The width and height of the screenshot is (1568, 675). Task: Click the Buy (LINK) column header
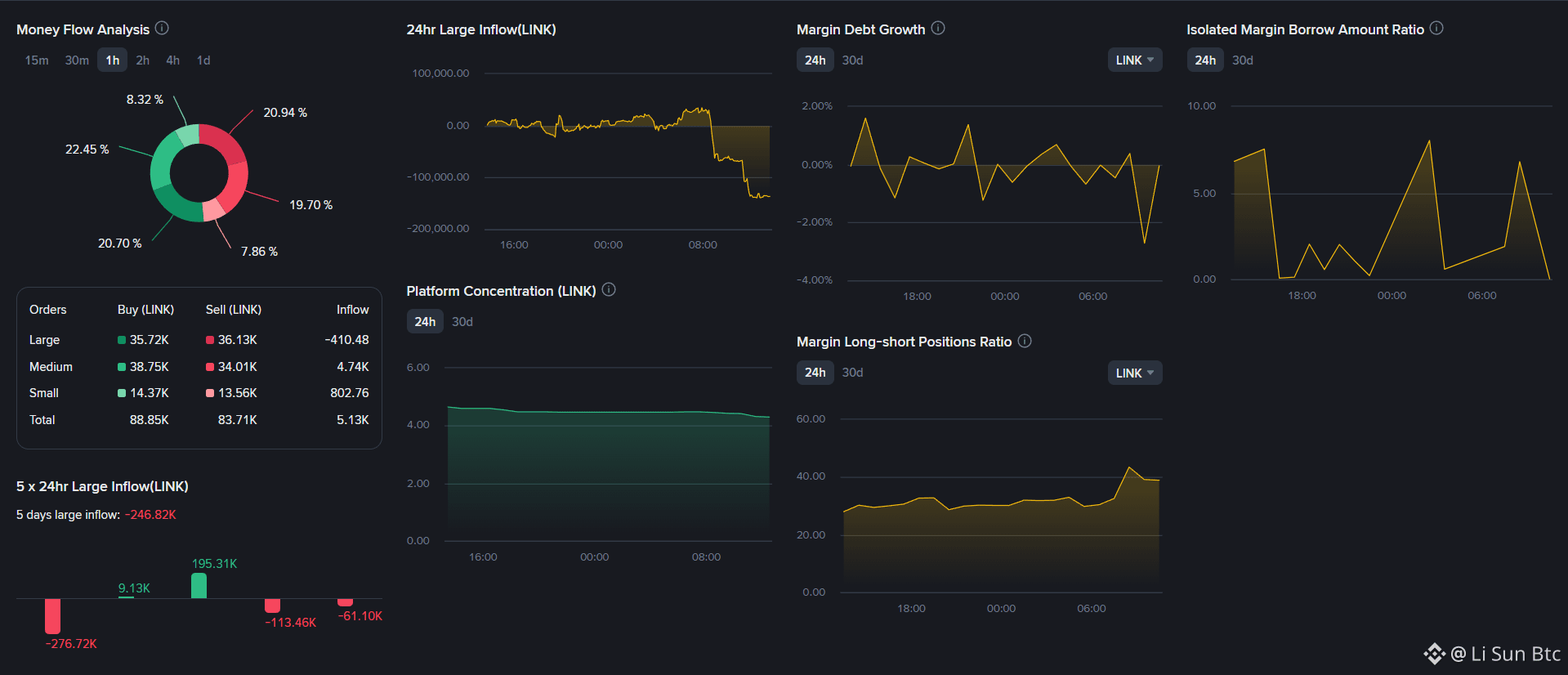[x=145, y=310]
